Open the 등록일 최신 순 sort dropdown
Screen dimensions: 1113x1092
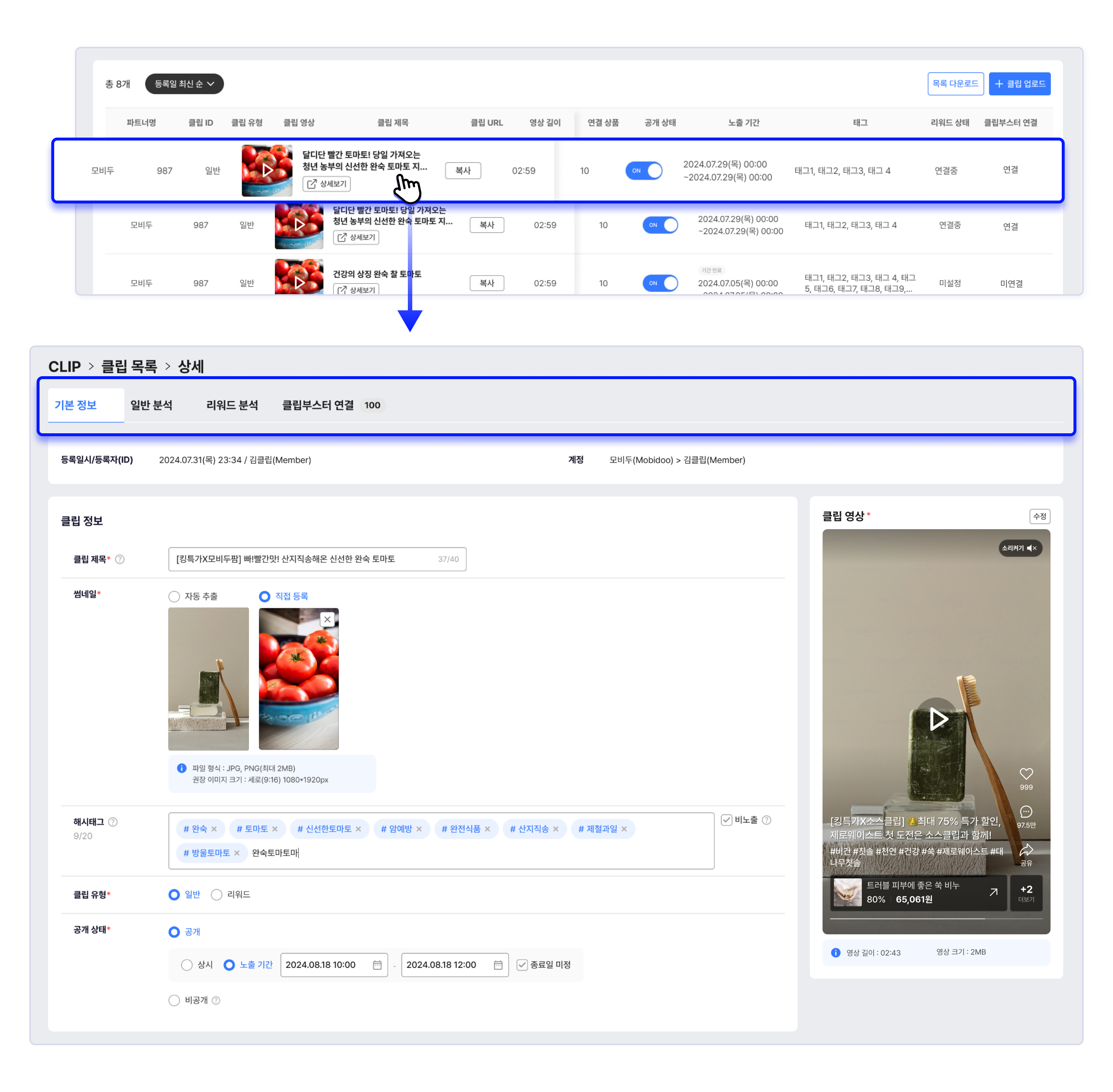click(184, 84)
